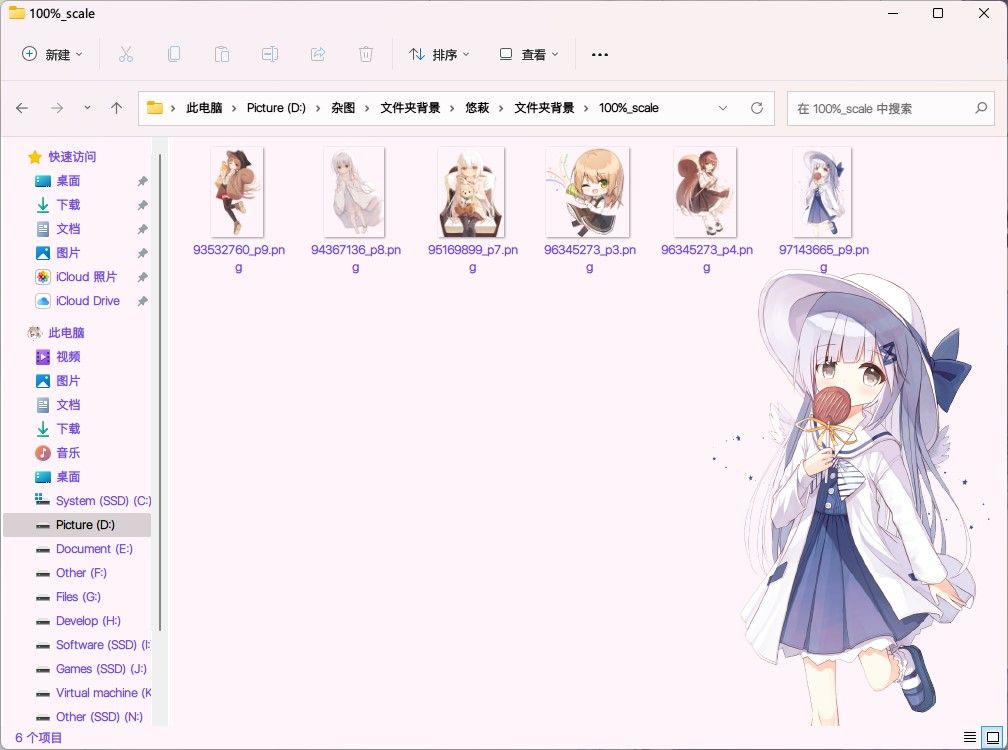Click the Rename icon in toolbar
This screenshot has height=750, width=1008.
coord(270,55)
